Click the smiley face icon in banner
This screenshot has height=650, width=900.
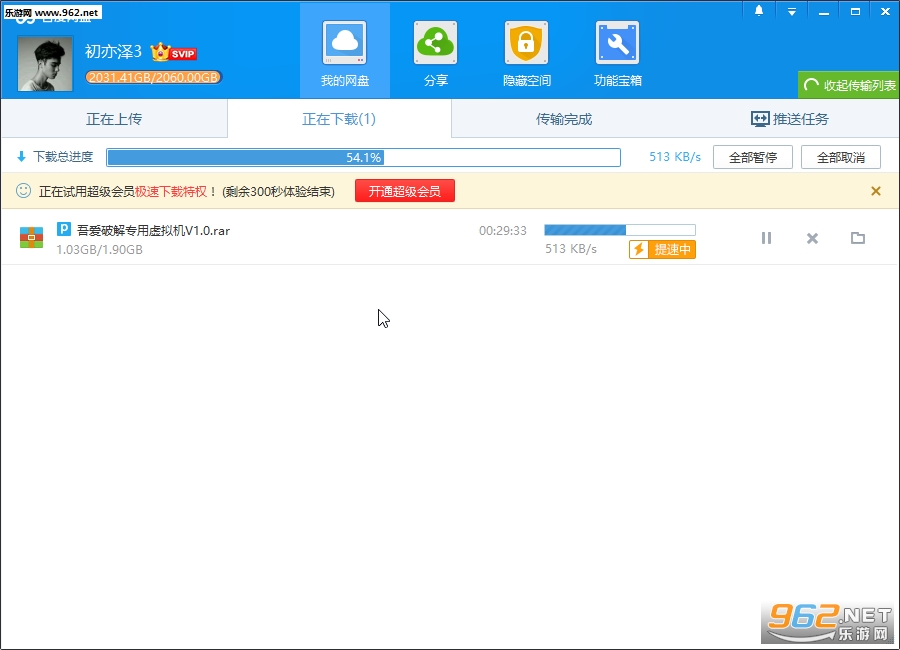(x=24, y=191)
